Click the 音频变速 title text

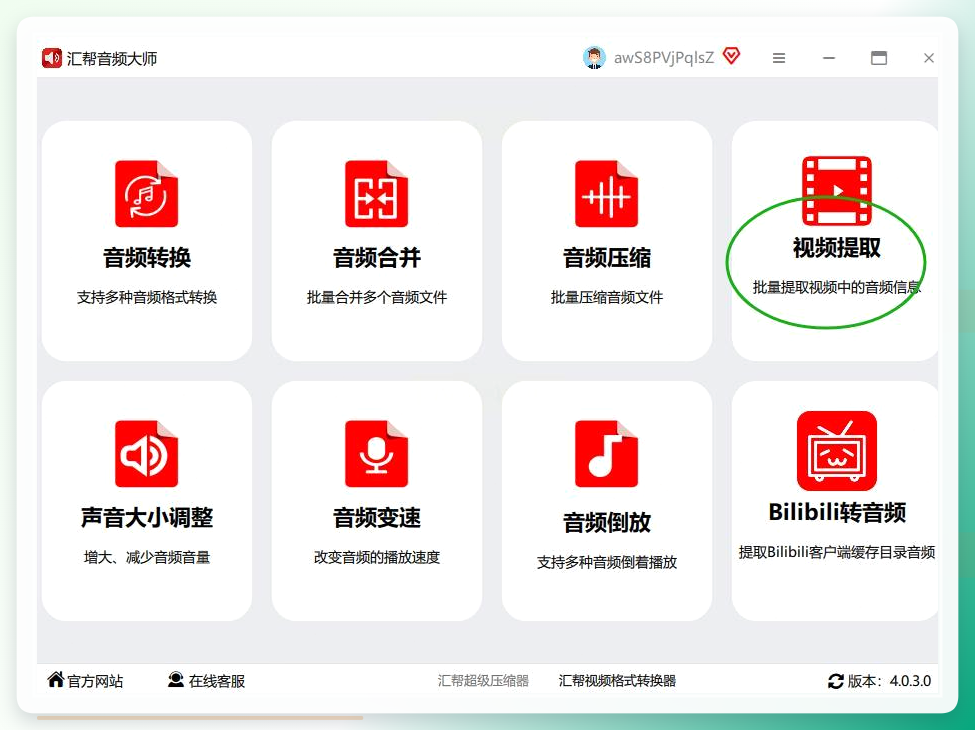coord(377,517)
